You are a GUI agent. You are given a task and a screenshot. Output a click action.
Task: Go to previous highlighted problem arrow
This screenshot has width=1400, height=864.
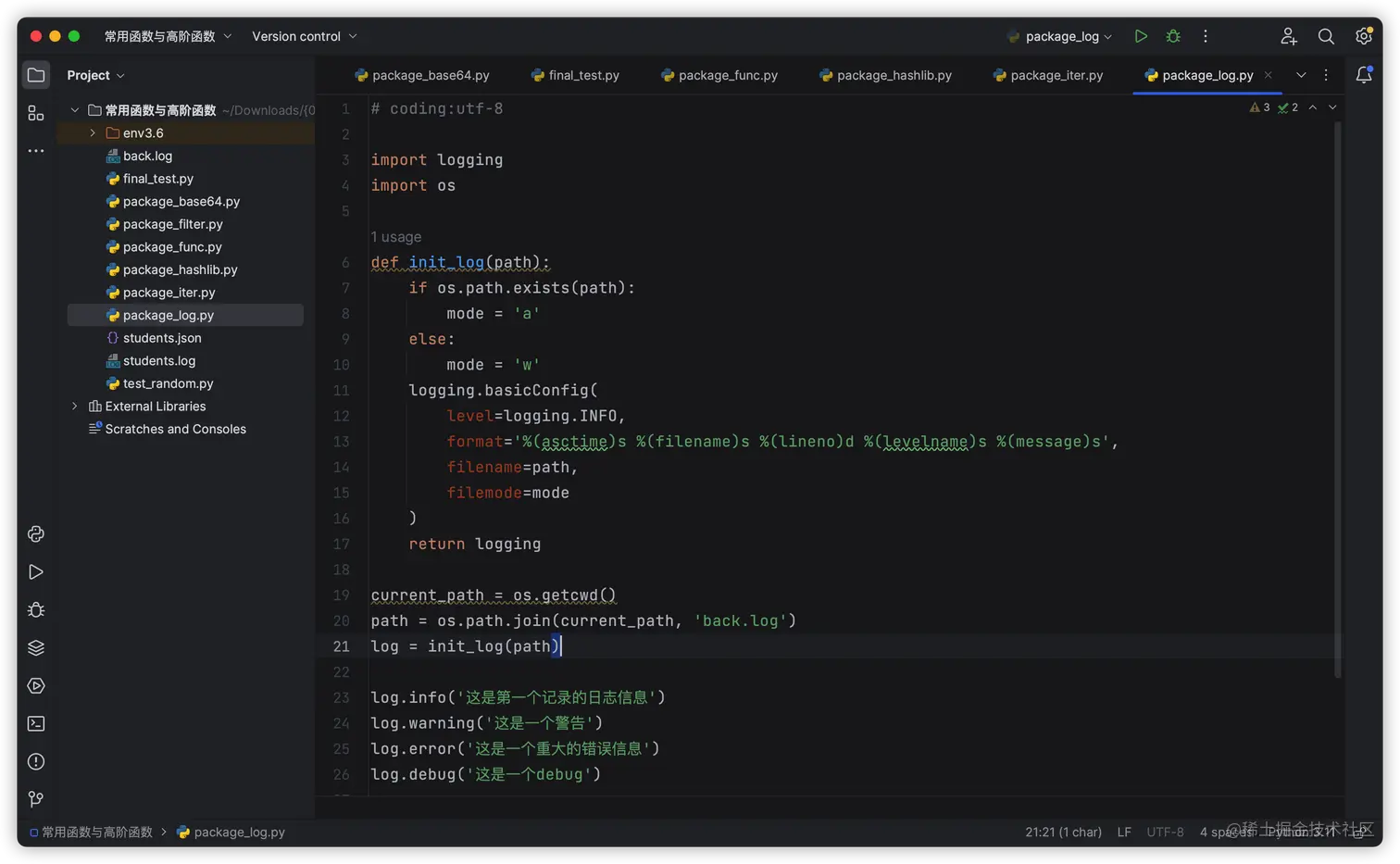[1313, 107]
